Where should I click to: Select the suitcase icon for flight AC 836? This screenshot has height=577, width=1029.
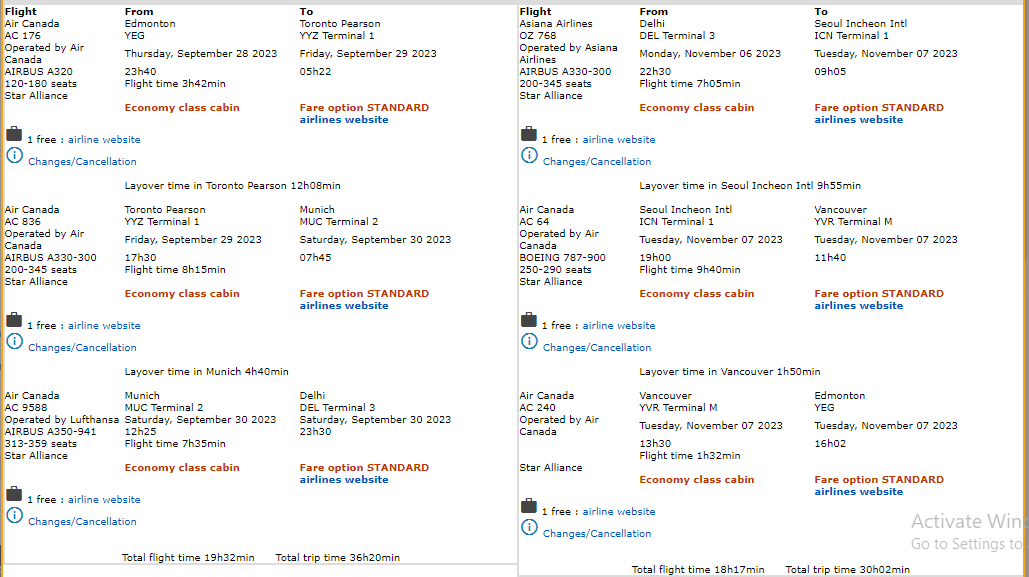pos(14,321)
